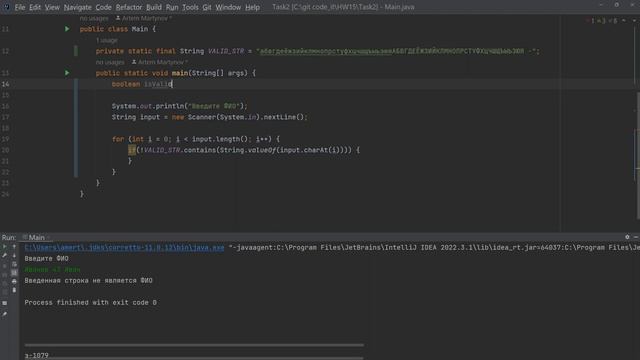Print console output
The image size is (640, 360).
pyautogui.click(x=14, y=281)
